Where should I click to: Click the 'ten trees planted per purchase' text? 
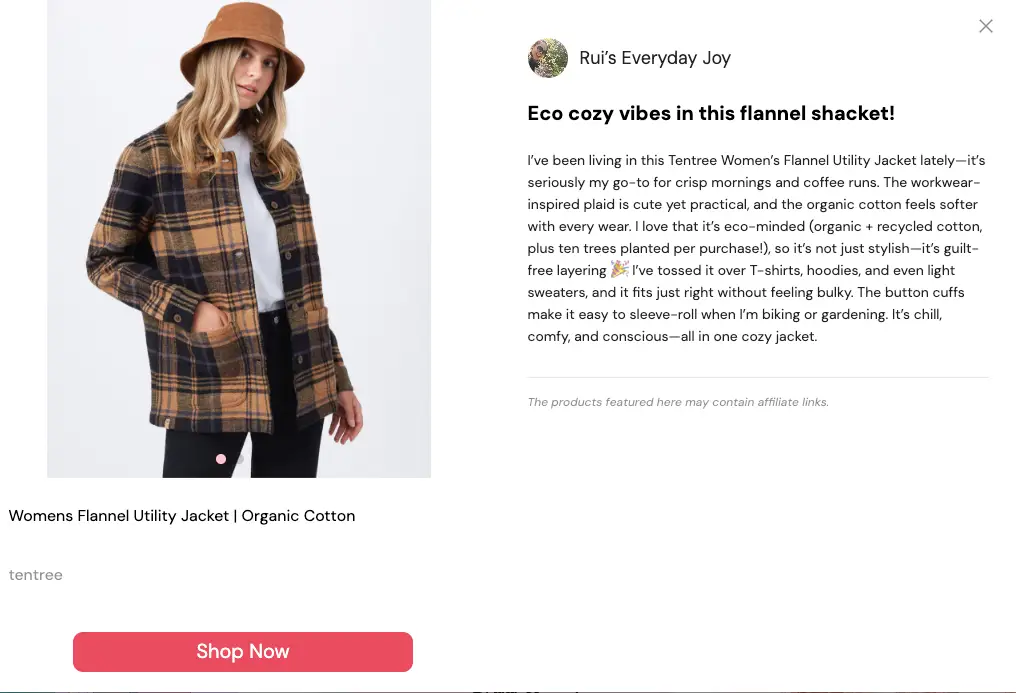coord(645,248)
